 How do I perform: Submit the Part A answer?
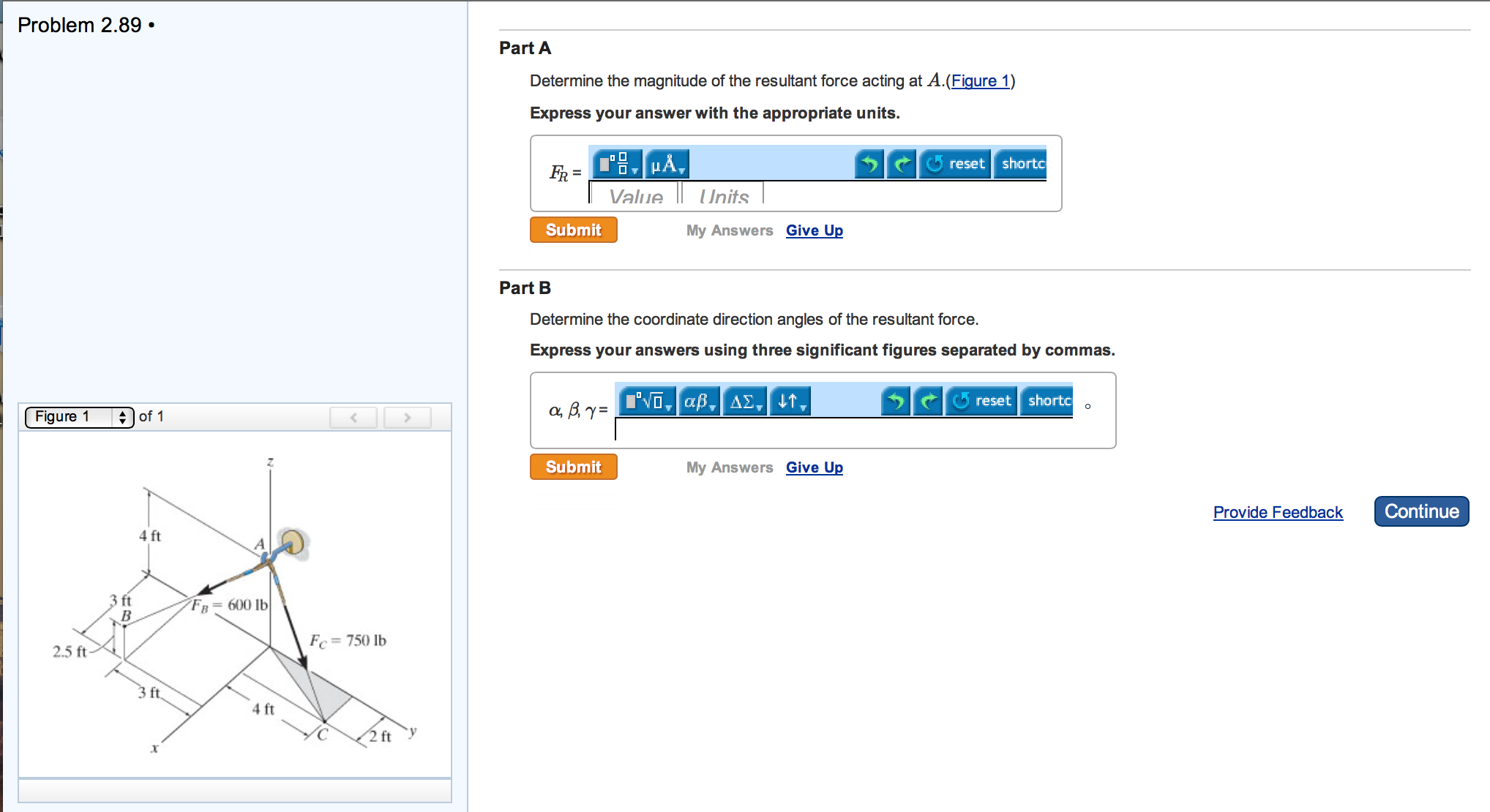(573, 230)
